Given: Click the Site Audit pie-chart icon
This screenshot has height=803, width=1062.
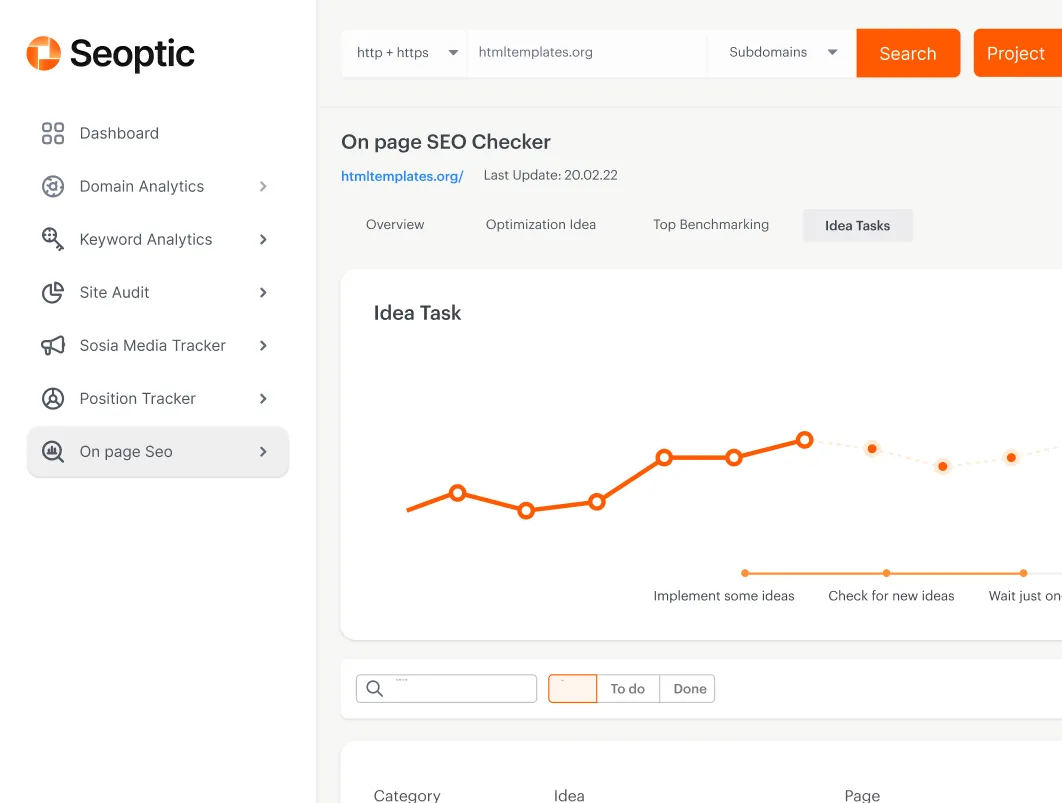Looking at the screenshot, I should [53, 292].
